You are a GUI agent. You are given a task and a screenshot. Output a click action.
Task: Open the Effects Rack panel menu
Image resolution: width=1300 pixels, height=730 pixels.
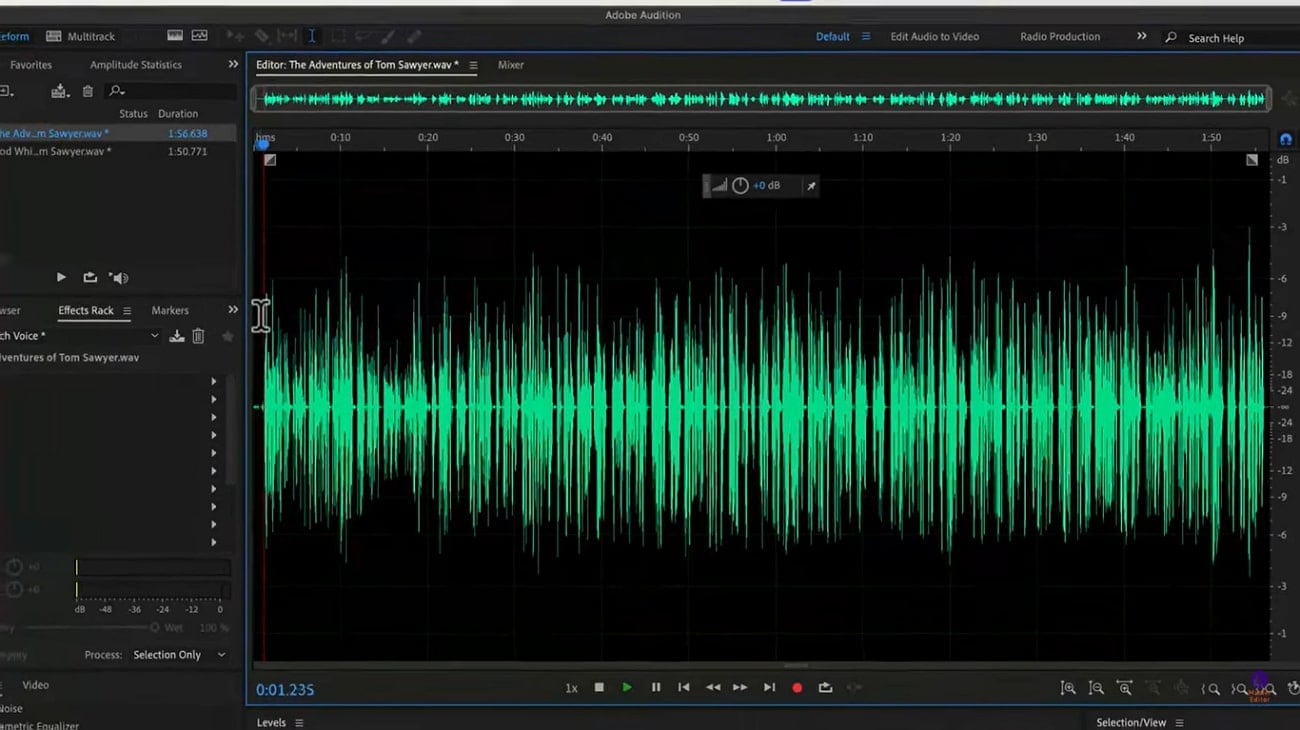click(x=127, y=311)
